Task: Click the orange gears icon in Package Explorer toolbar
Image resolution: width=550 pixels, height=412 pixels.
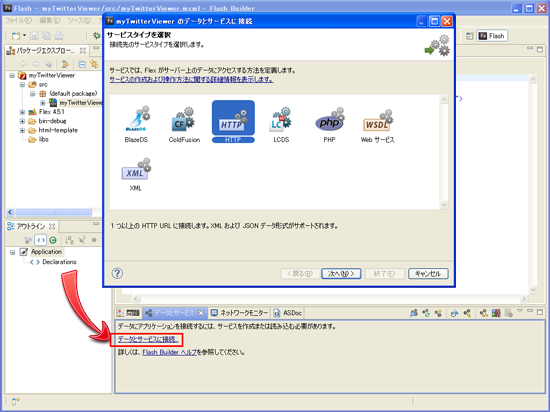Action: [94, 64]
